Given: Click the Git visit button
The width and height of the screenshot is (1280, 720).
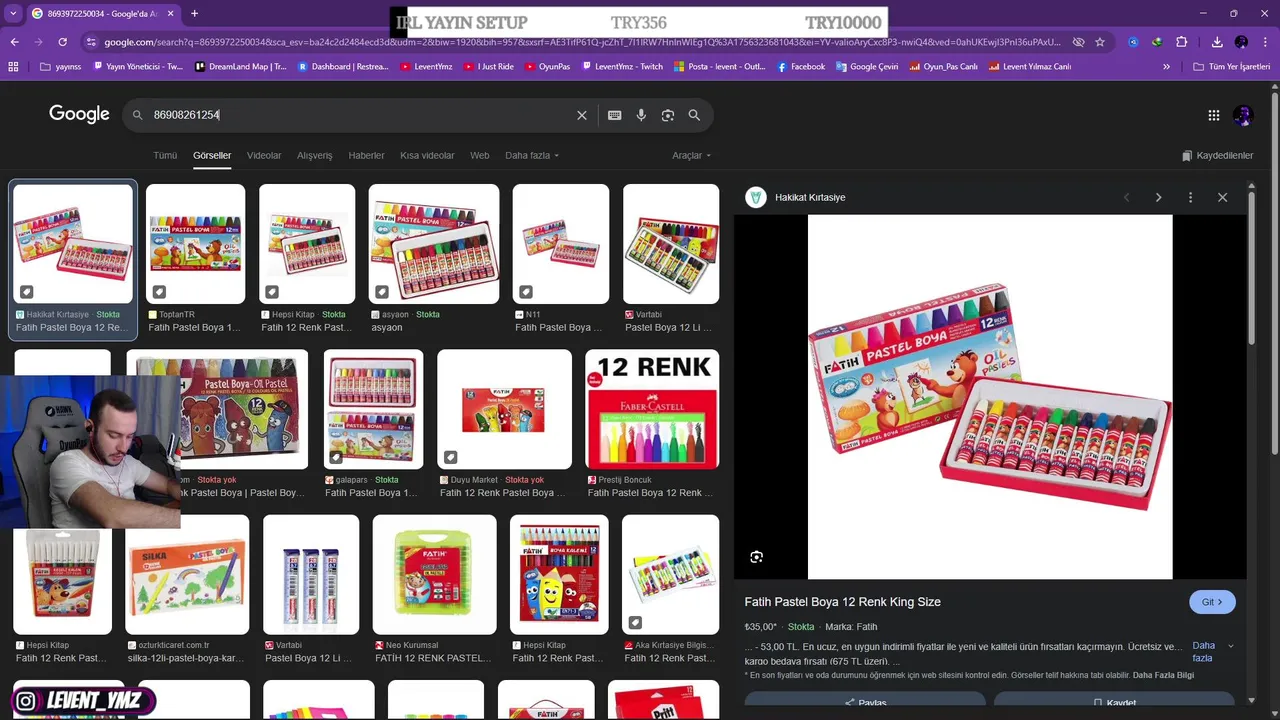Looking at the screenshot, I should pyautogui.click(x=1212, y=602).
